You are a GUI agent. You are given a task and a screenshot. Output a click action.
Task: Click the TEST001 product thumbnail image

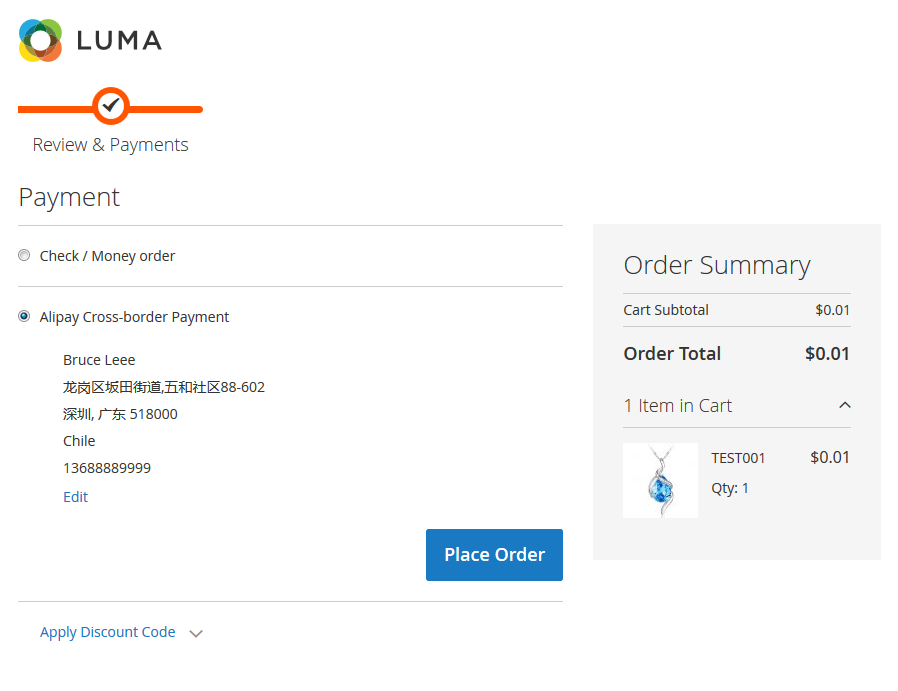pos(660,481)
